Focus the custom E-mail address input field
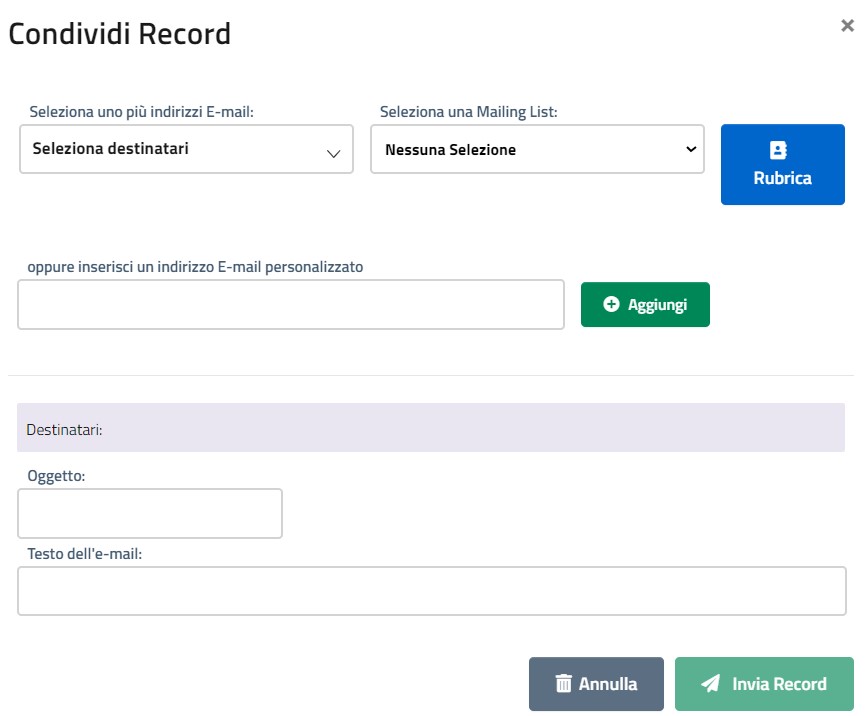The width and height of the screenshot is (868, 716). [291, 304]
